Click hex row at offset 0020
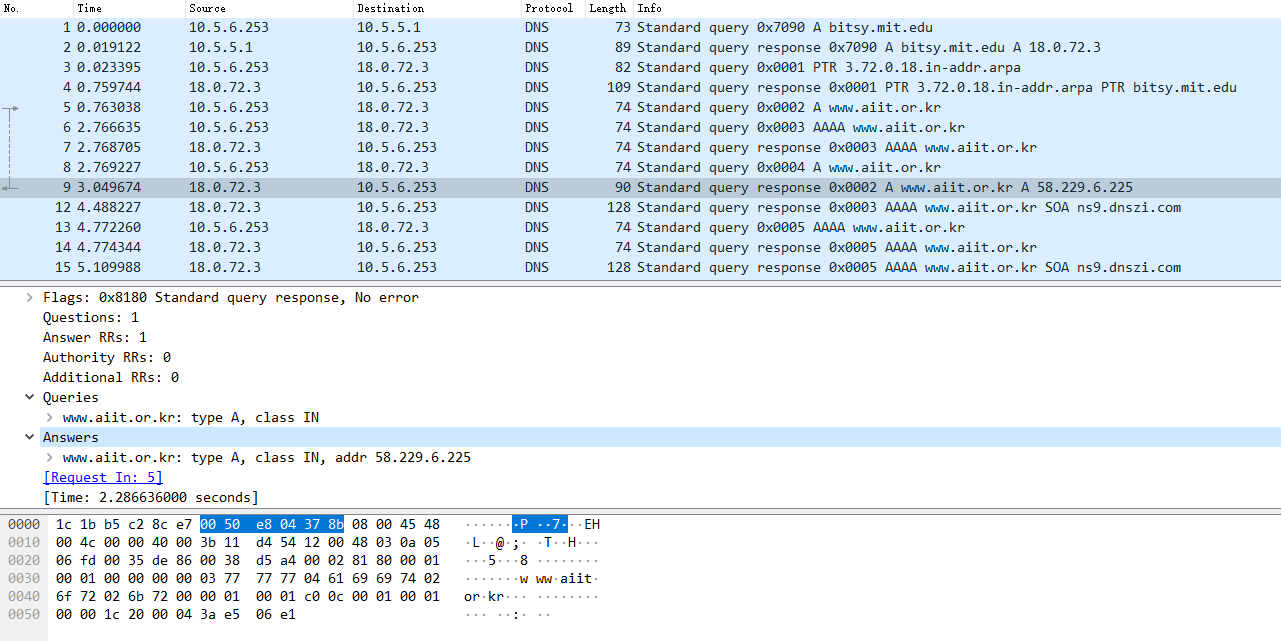The width and height of the screenshot is (1281, 641). [248, 560]
